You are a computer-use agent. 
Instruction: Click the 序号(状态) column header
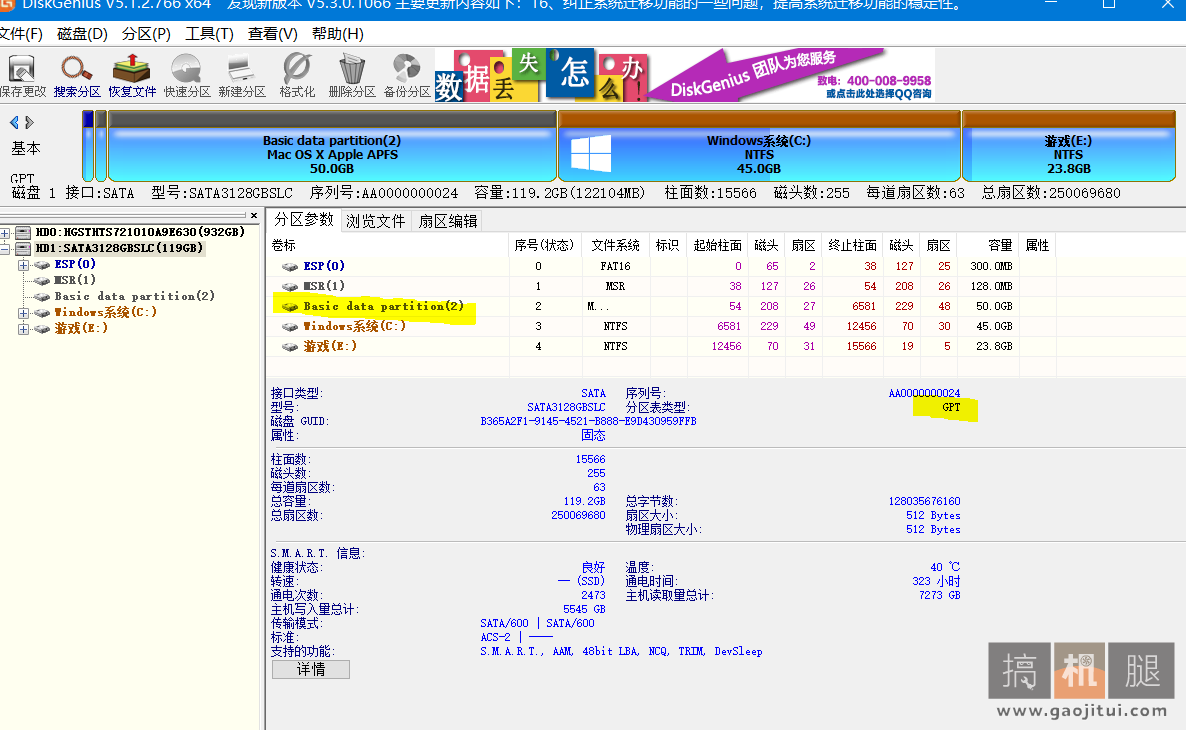[544, 245]
